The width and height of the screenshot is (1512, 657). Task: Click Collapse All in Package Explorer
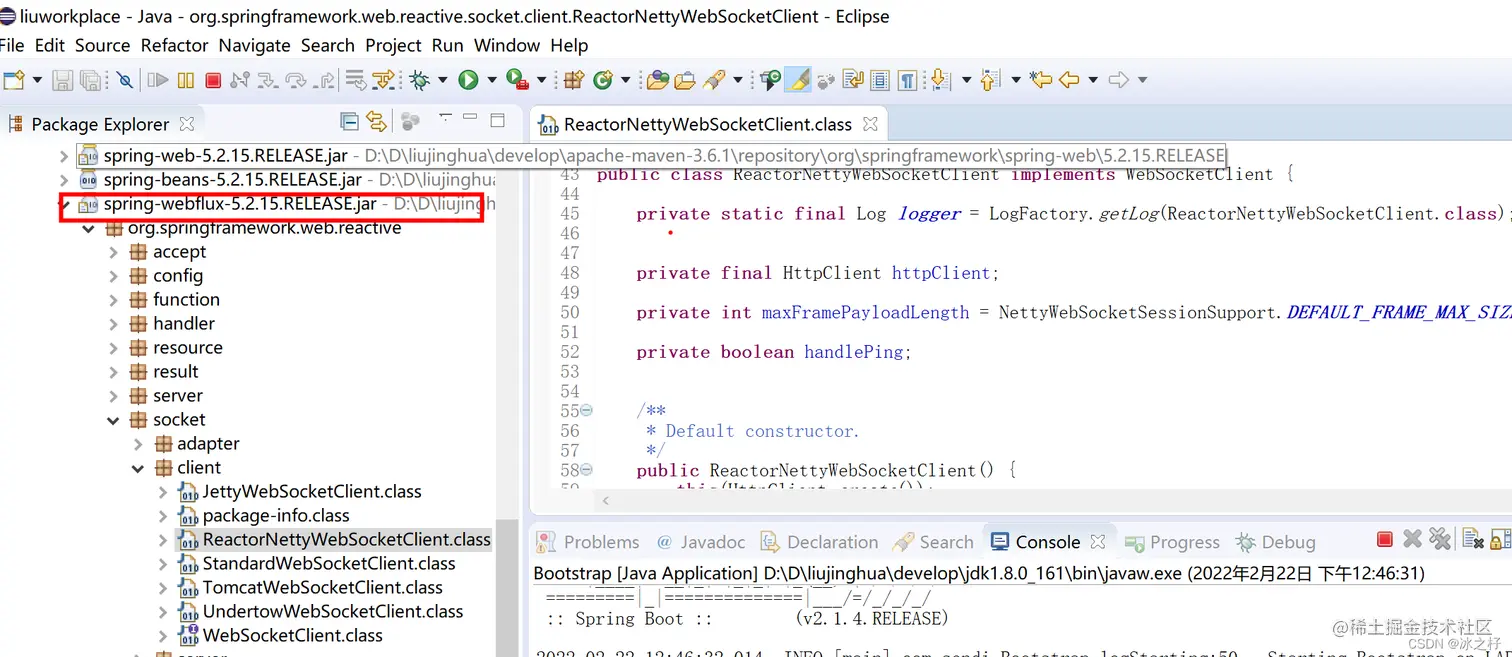point(349,122)
